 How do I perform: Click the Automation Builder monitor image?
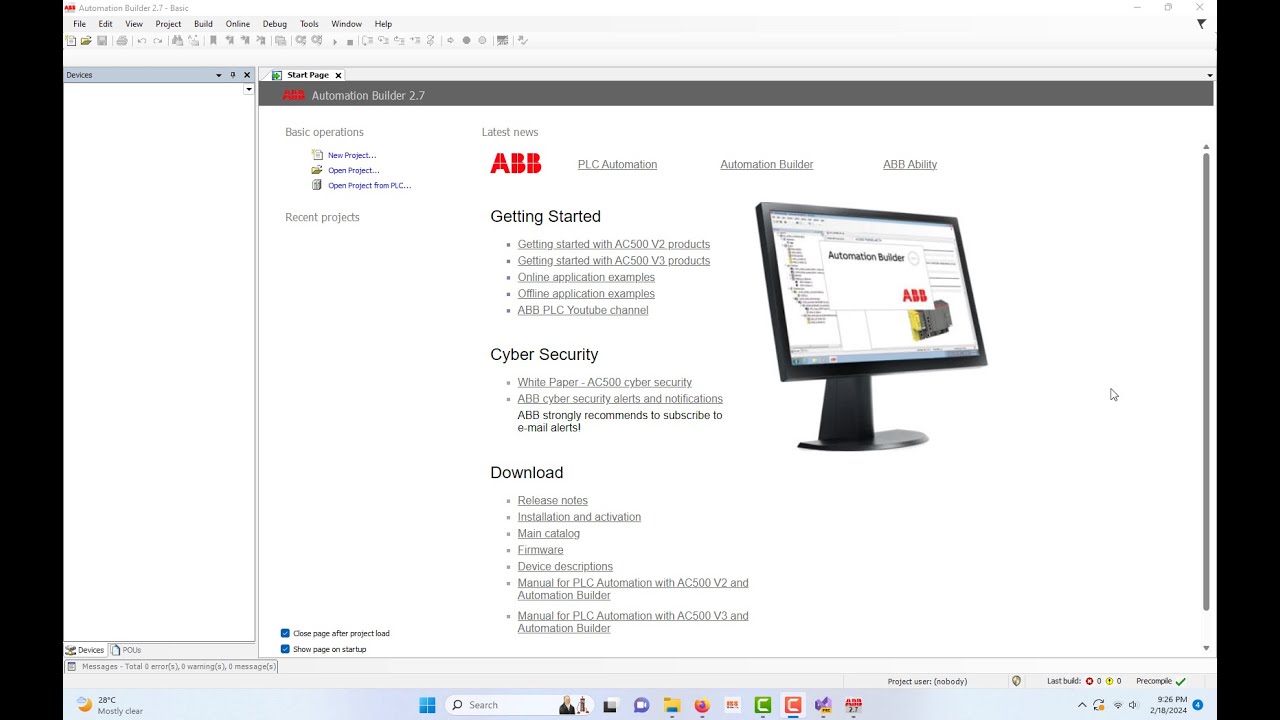coord(870,325)
